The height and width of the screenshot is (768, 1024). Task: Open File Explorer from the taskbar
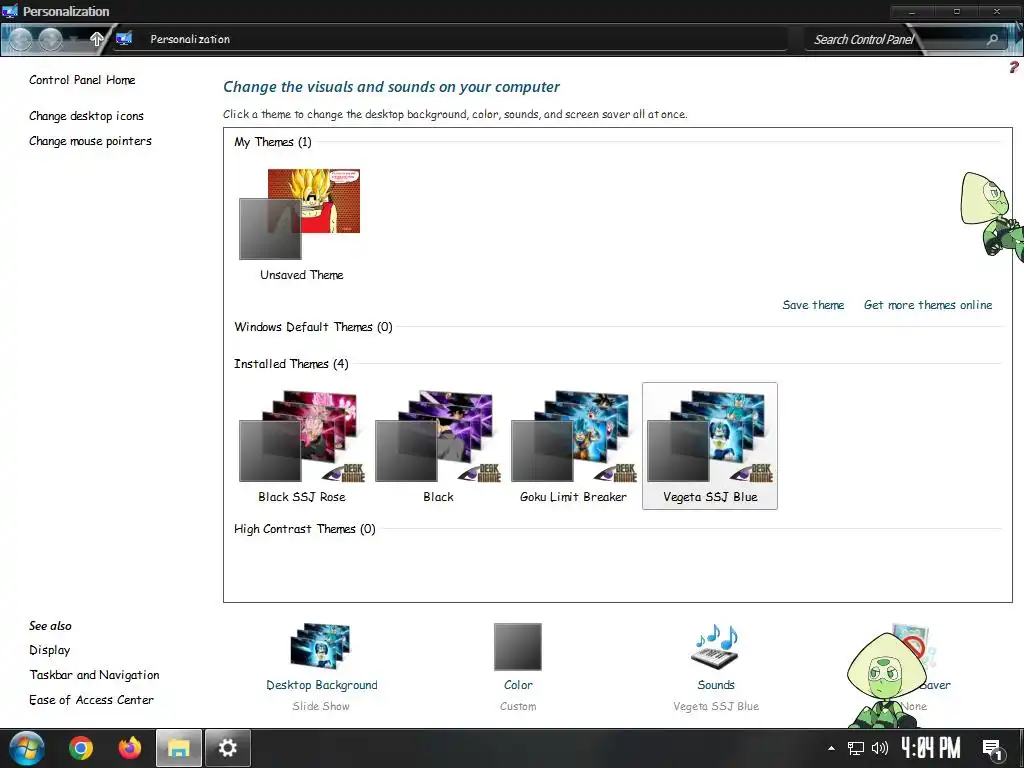179,748
